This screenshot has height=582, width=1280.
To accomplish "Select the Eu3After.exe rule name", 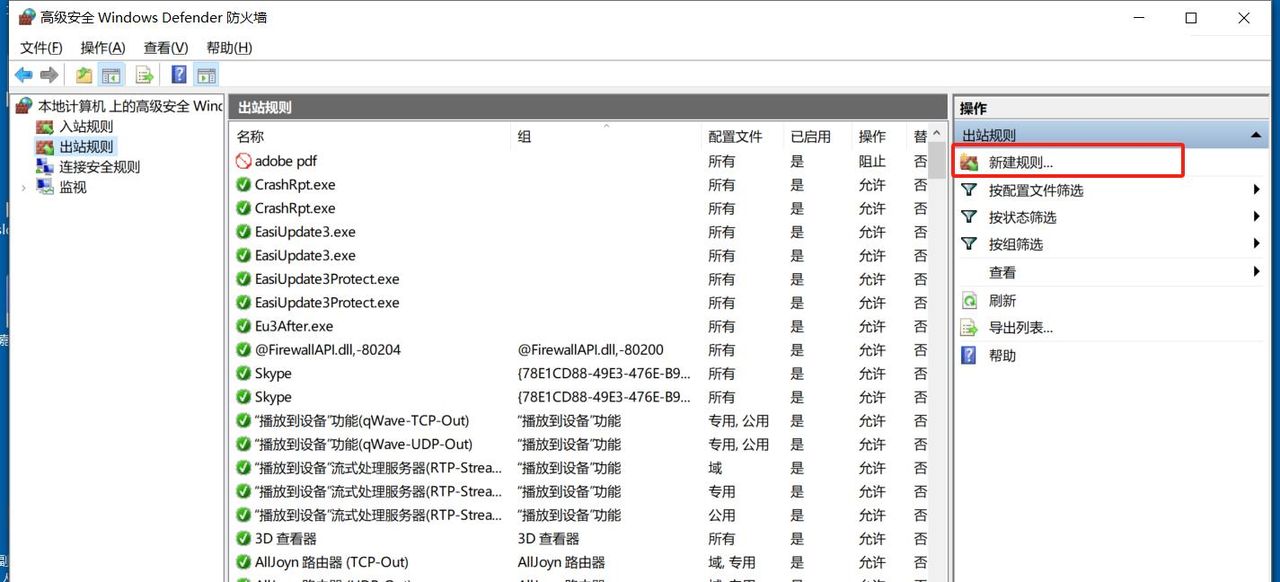I will coord(294,326).
